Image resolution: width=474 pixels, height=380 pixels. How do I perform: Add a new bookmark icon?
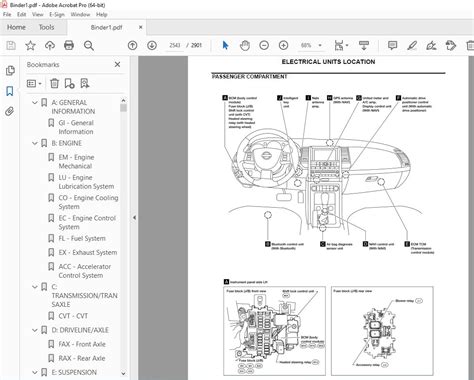(69, 83)
